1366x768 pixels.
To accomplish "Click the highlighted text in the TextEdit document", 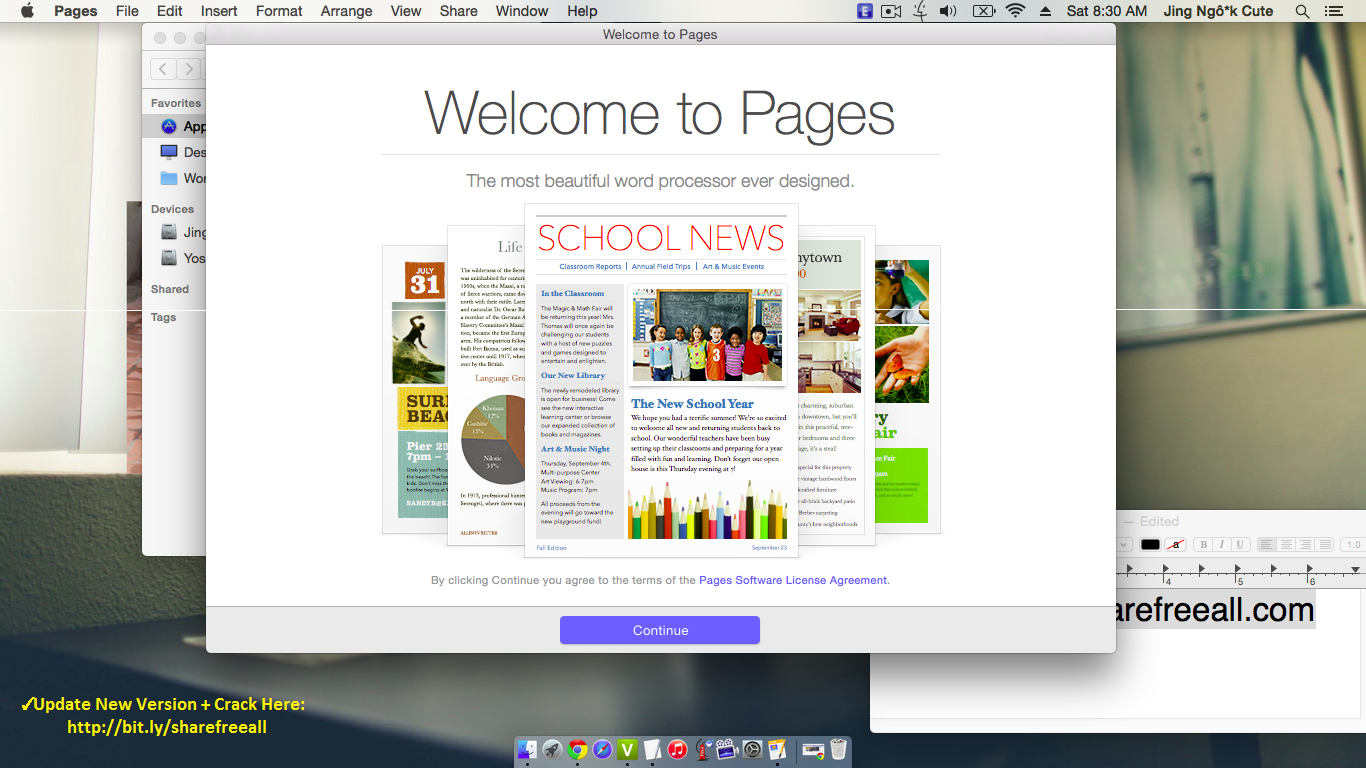I will 1215,609.
